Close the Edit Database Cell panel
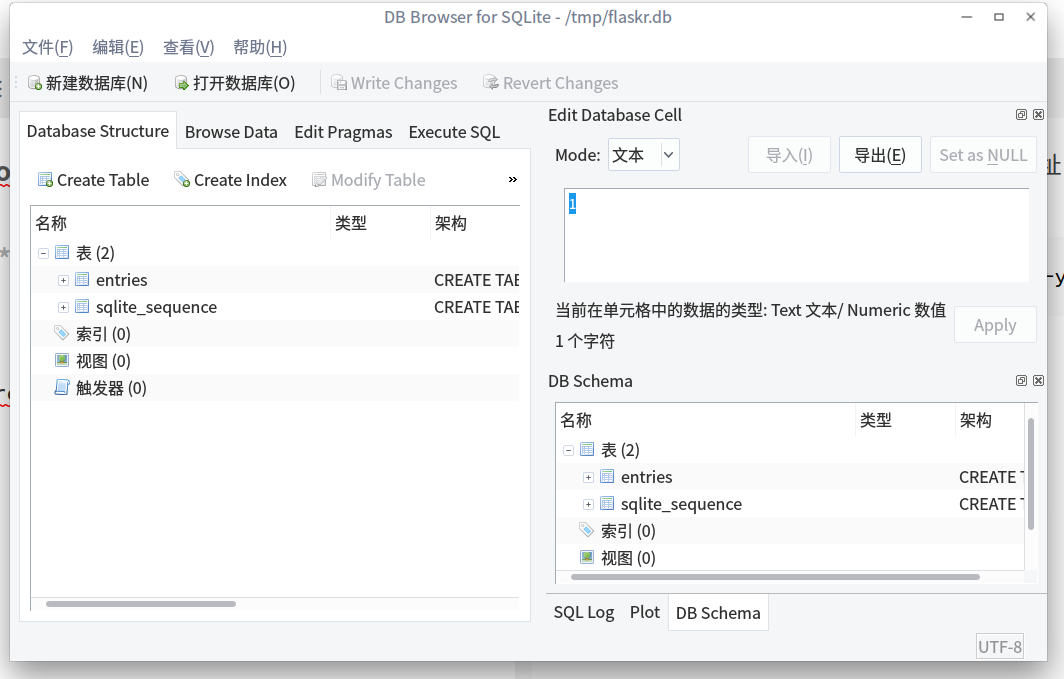1064x679 pixels. tap(1038, 115)
